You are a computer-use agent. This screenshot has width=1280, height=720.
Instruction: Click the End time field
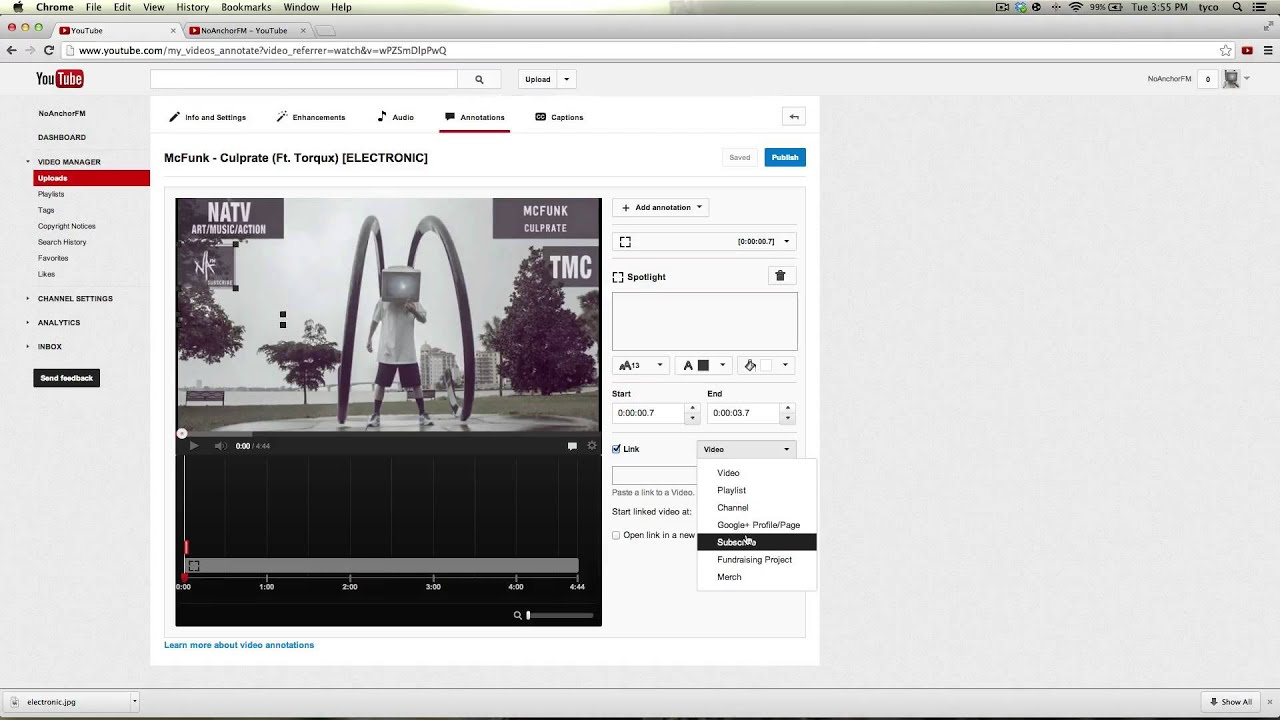pyautogui.click(x=744, y=413)
